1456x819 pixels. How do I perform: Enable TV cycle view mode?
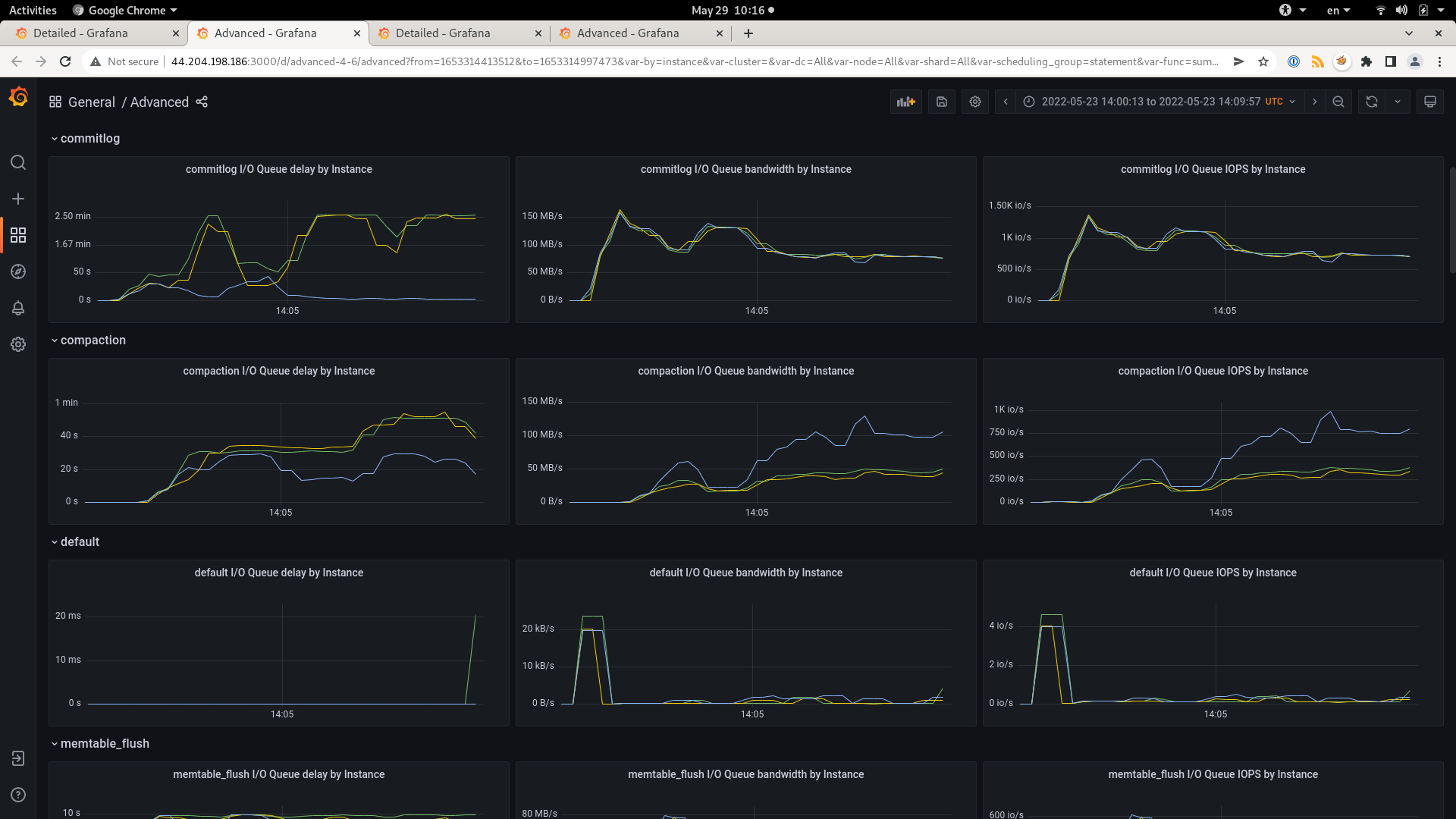coord(1430,101)
